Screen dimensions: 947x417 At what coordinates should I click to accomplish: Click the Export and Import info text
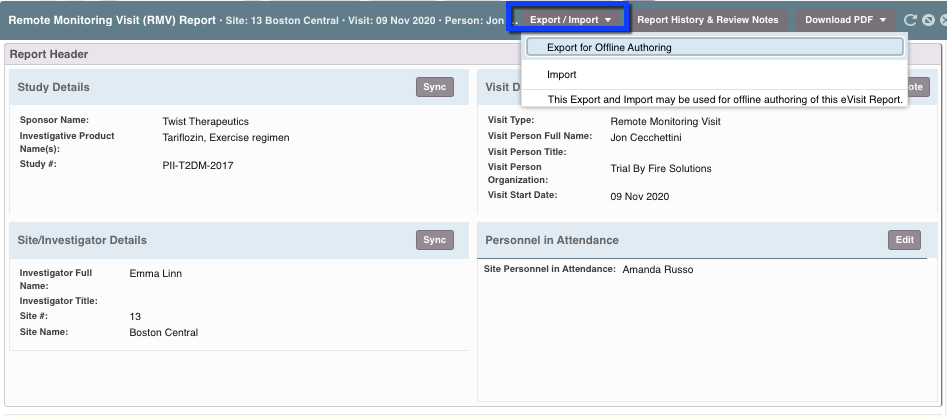[724, 99]
